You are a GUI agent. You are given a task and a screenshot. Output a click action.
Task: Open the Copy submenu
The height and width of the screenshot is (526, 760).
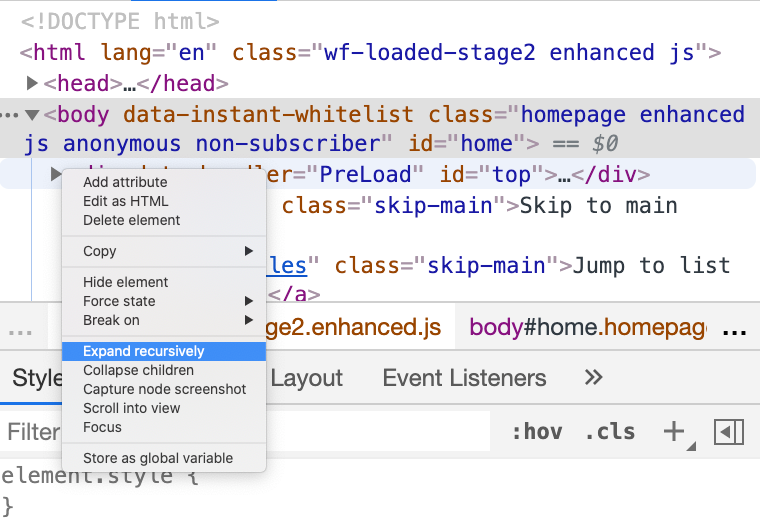[164, 251]
